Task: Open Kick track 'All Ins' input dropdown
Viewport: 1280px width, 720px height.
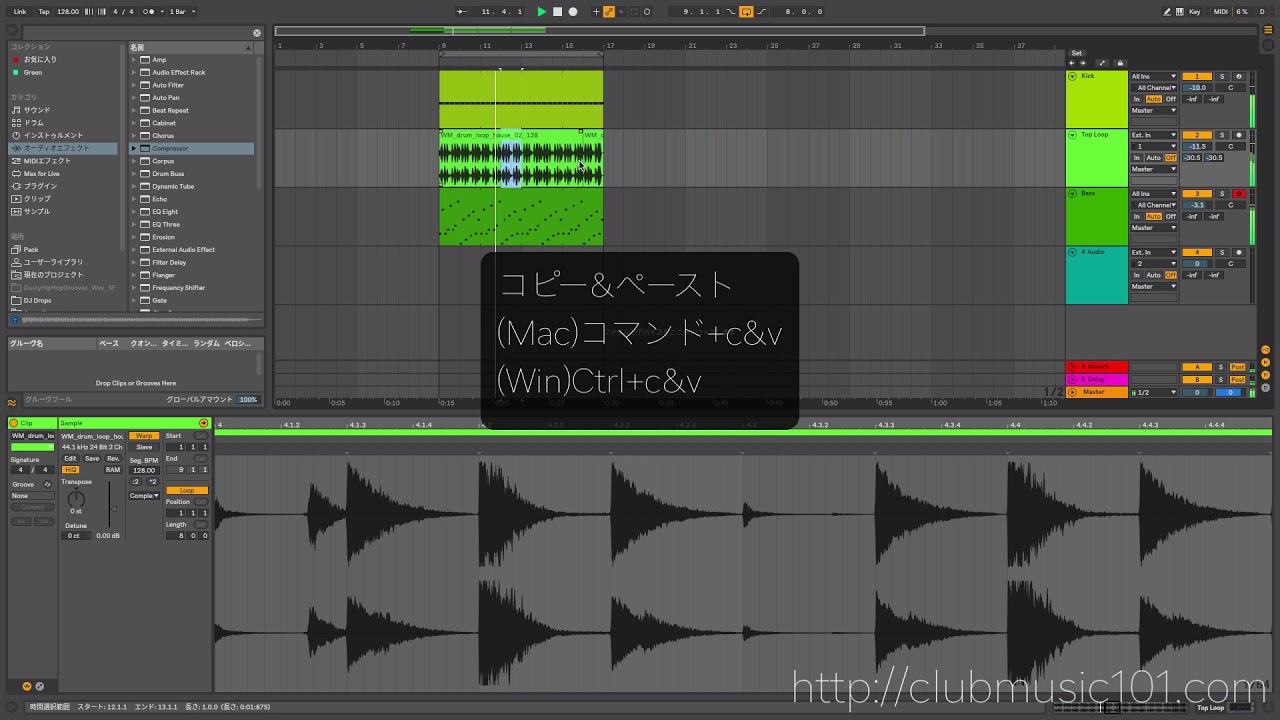Action: click(1154, 76)
